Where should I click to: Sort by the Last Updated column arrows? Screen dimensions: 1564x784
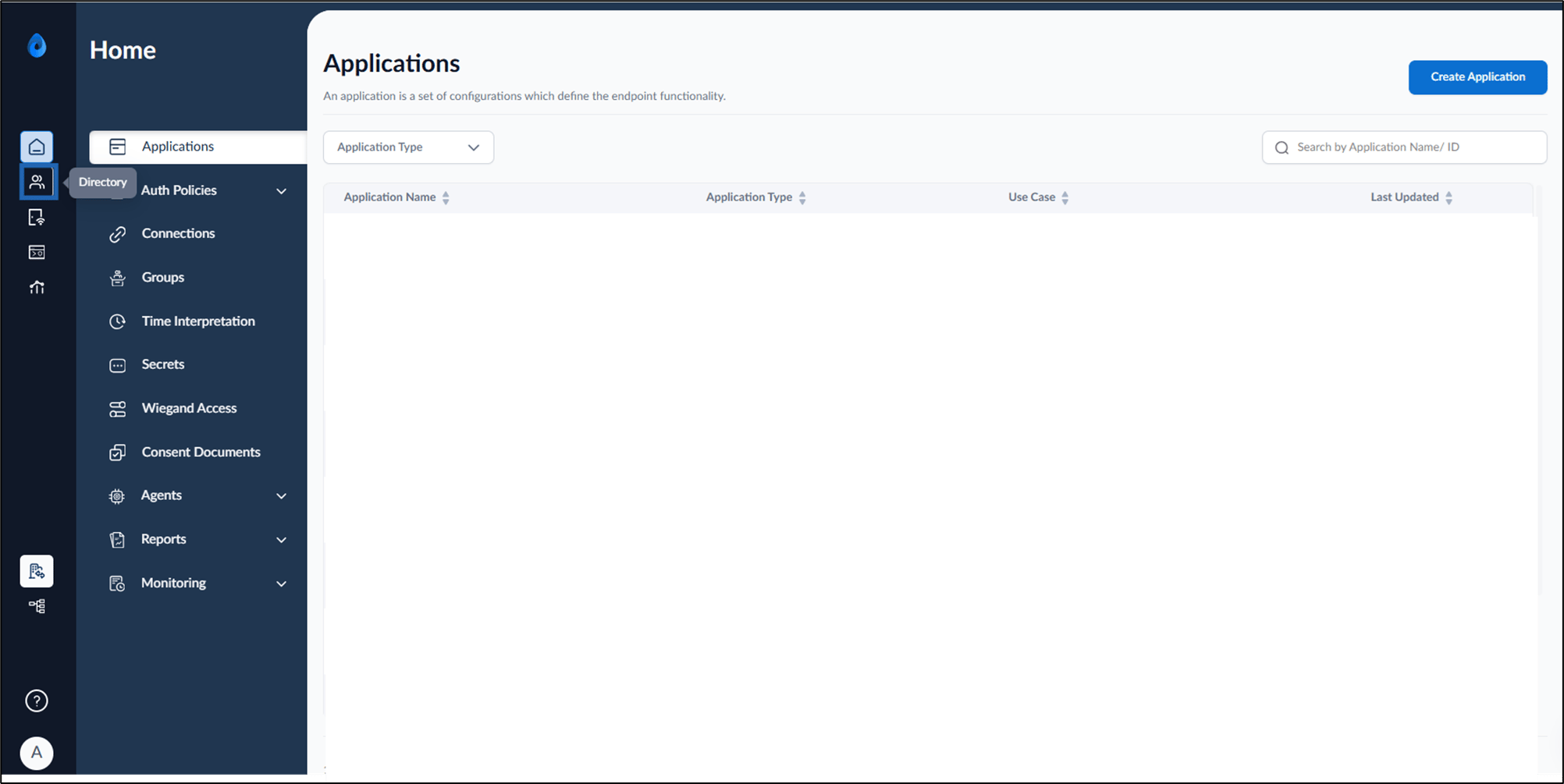tap(1449, 198)
